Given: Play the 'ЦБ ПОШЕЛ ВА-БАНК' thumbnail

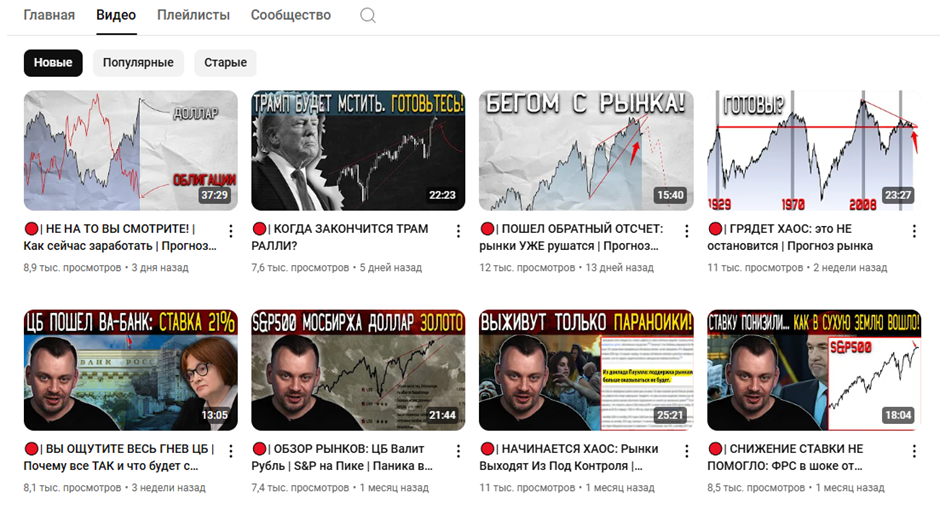Looking at the screenshot, I should point(131,370).
